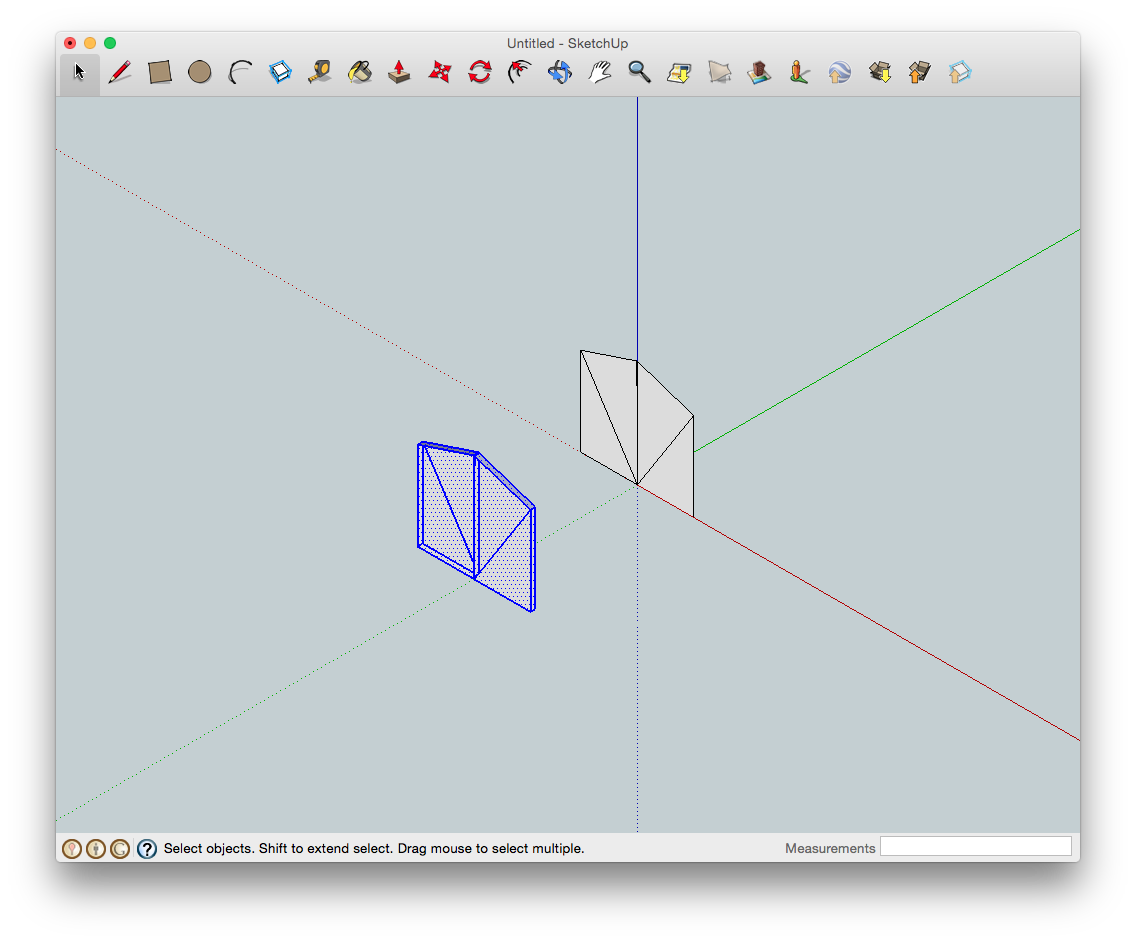Image resolution: width=1136 pixels, height=942 pixels.
Task: Click the Make Component box icon
Action: 280,72
